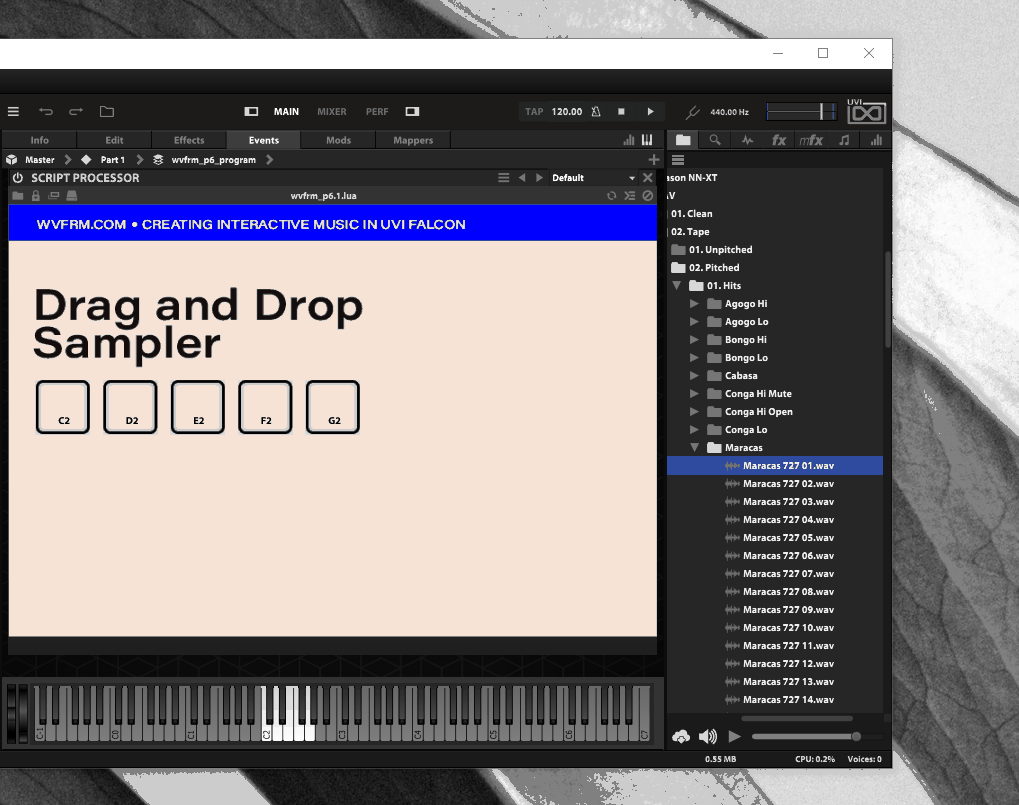Open the fx browser tab icon

tap(779, 140)
